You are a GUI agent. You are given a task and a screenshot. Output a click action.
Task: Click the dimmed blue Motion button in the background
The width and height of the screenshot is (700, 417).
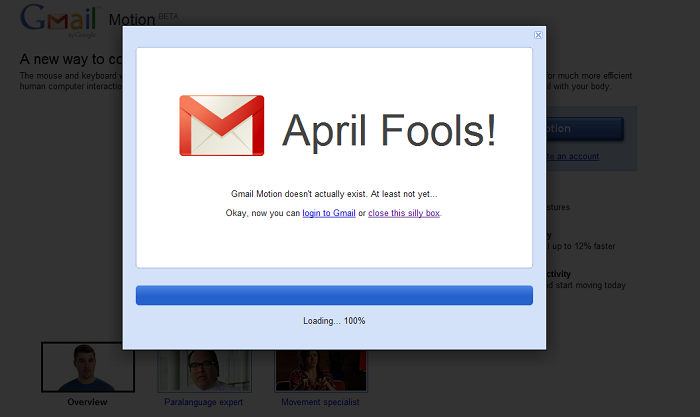click(x=585, y=129)
